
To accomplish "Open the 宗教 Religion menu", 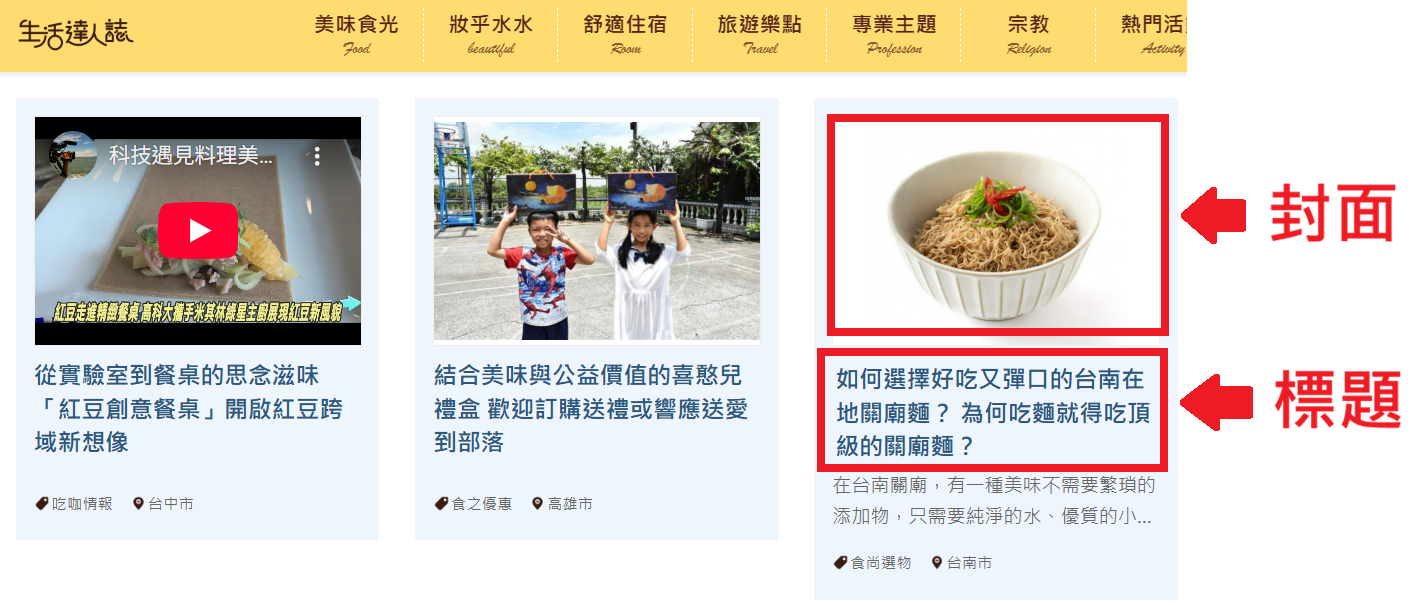I will [x=1029, y=34].
